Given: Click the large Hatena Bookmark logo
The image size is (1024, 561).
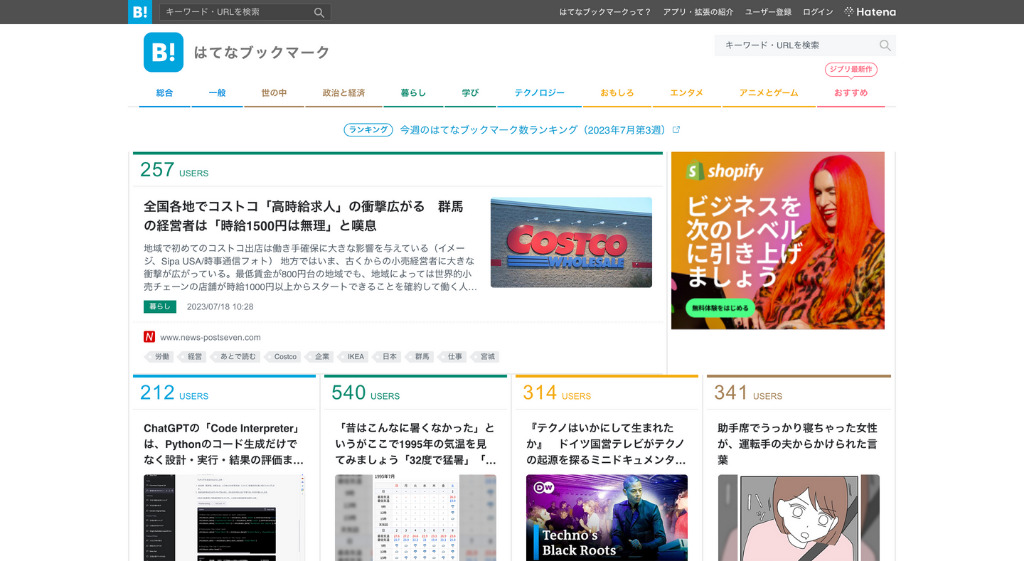Looking at the screenshot, I should [x=163, y=52].
